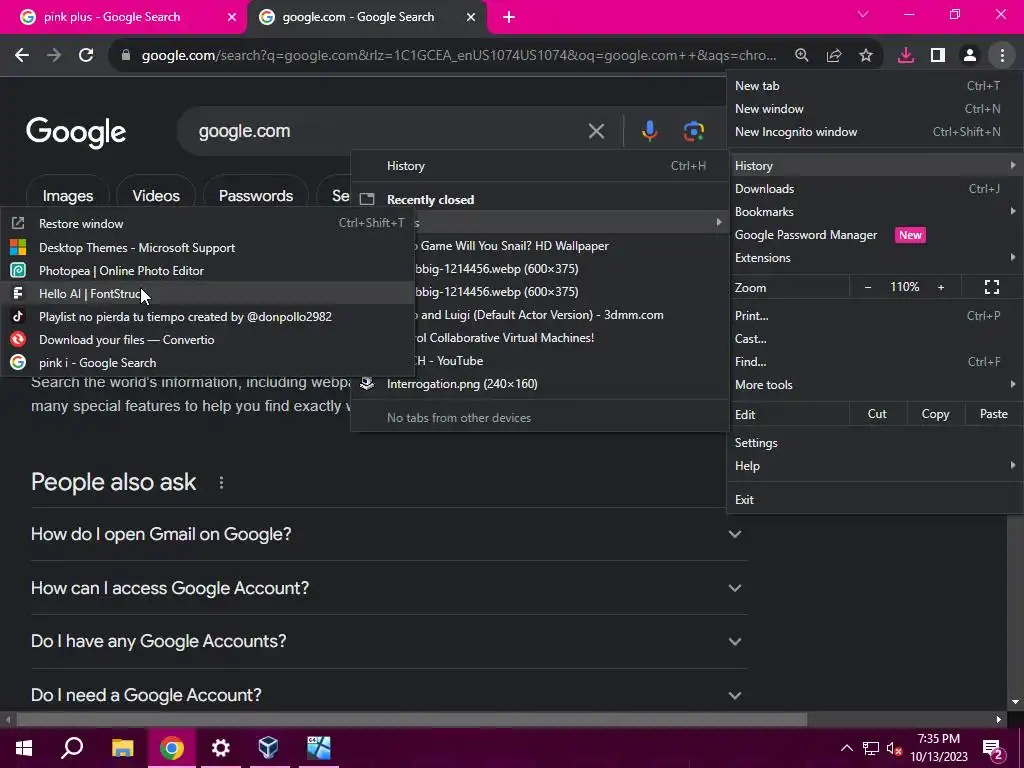Reopen Photopea Online Photo Editor
The image size is (1024, 768).
coord(207,270)
